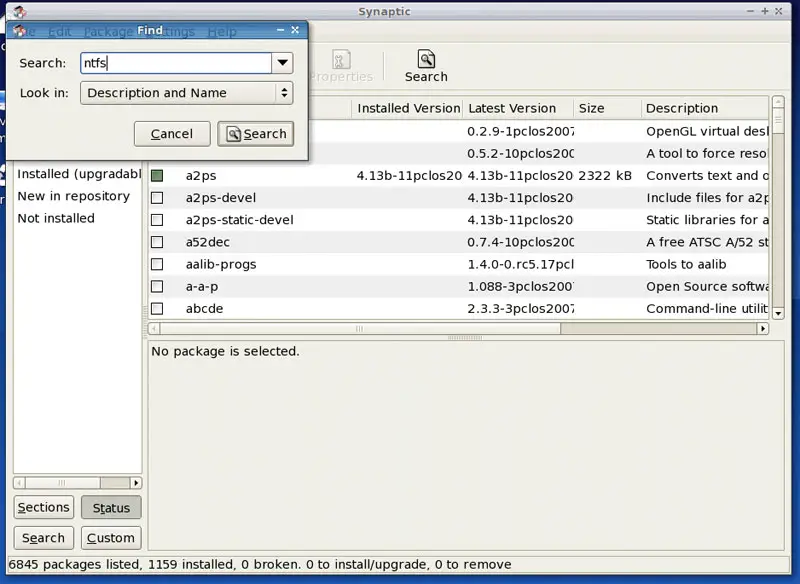Select the aalib-progs package name
800x584 pixels.
[x=221, y=264]
